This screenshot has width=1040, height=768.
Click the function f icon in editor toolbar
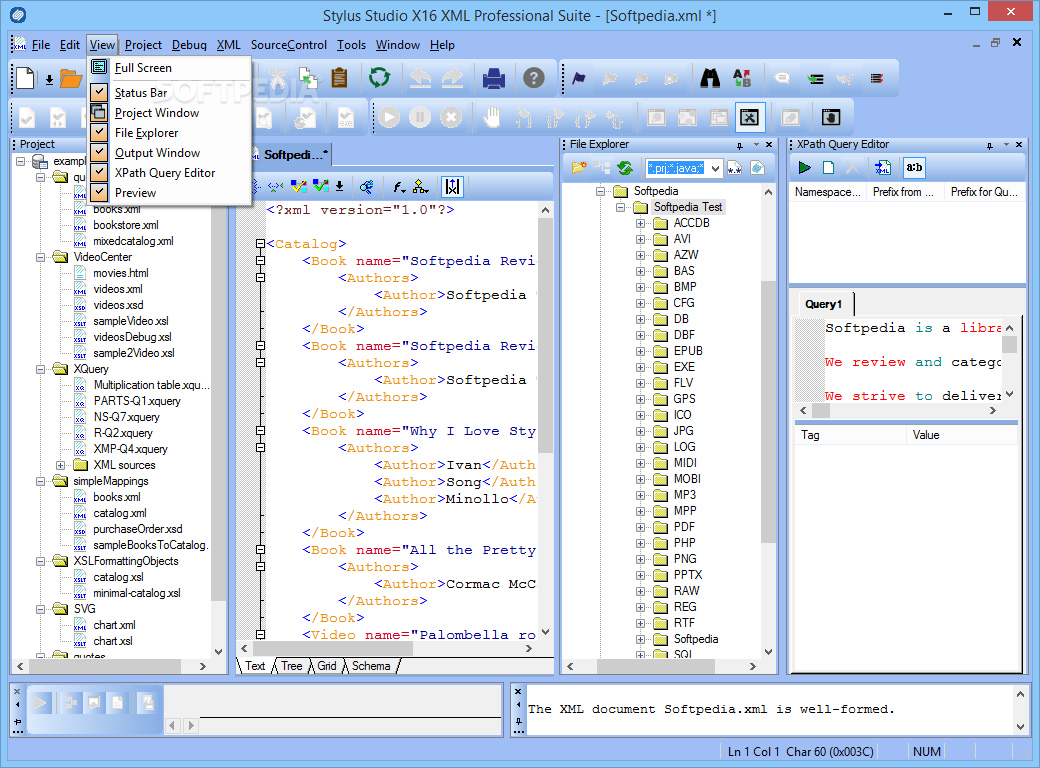click(399, 187)
